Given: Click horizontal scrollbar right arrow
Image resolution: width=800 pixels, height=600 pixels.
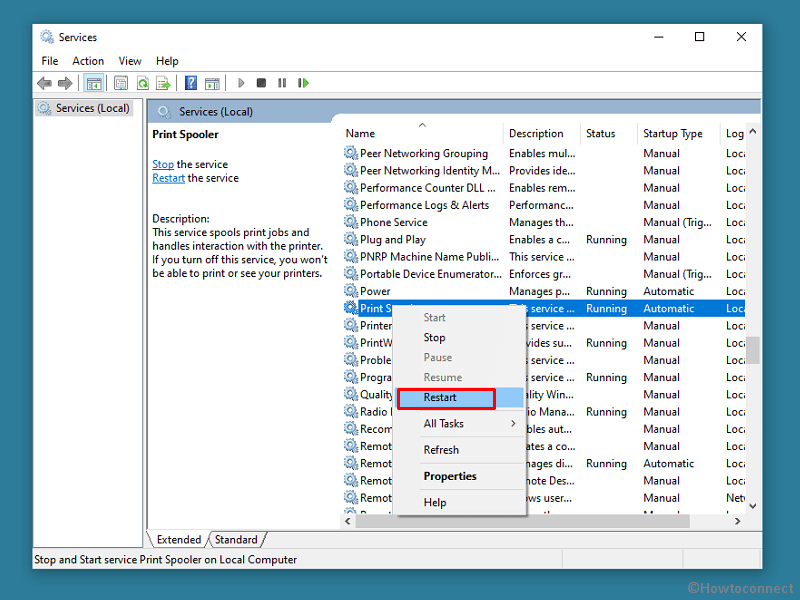Looking at the screenshot, I should (x=737, y=521).
